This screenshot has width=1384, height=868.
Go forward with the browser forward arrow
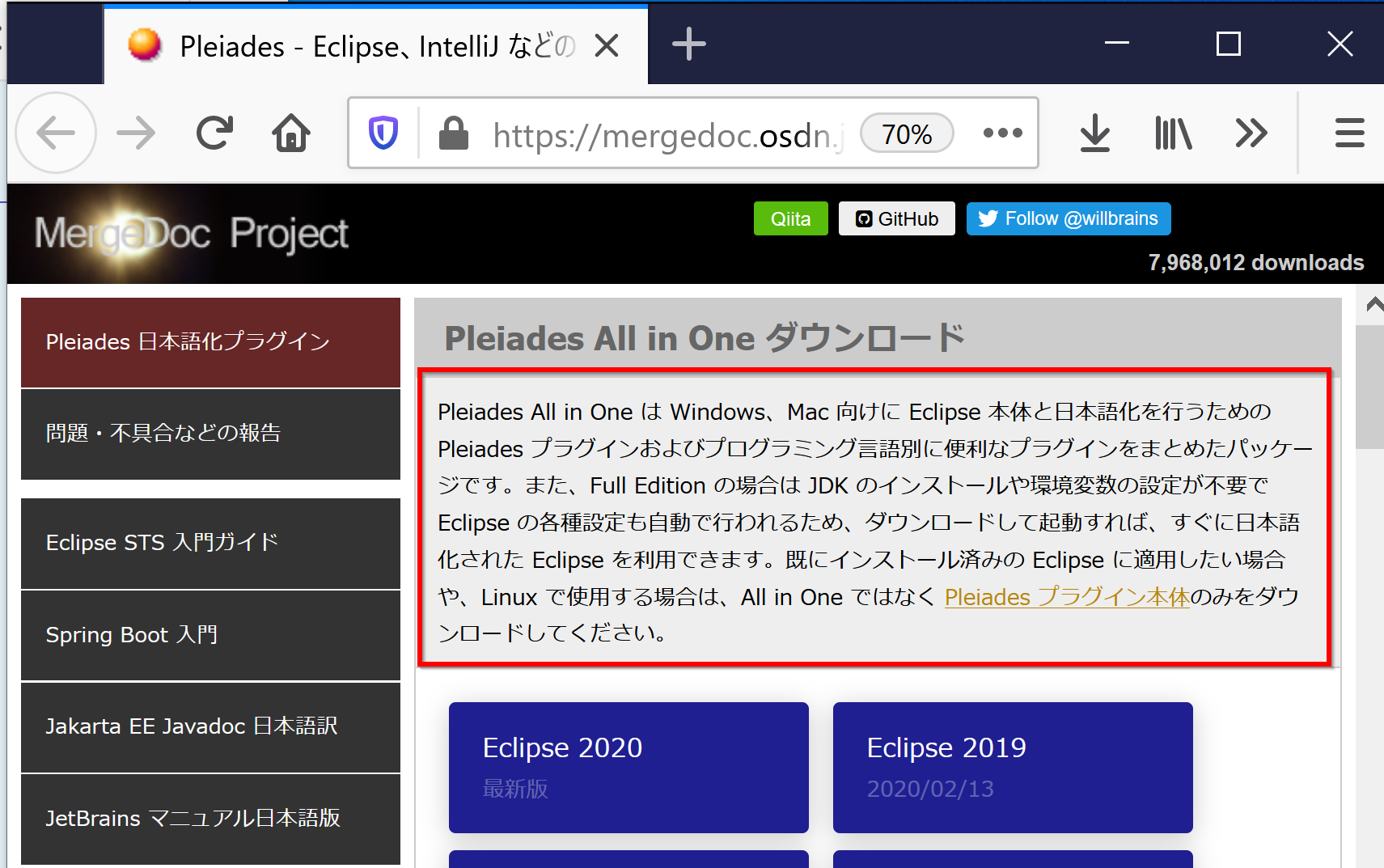(136, 133)
